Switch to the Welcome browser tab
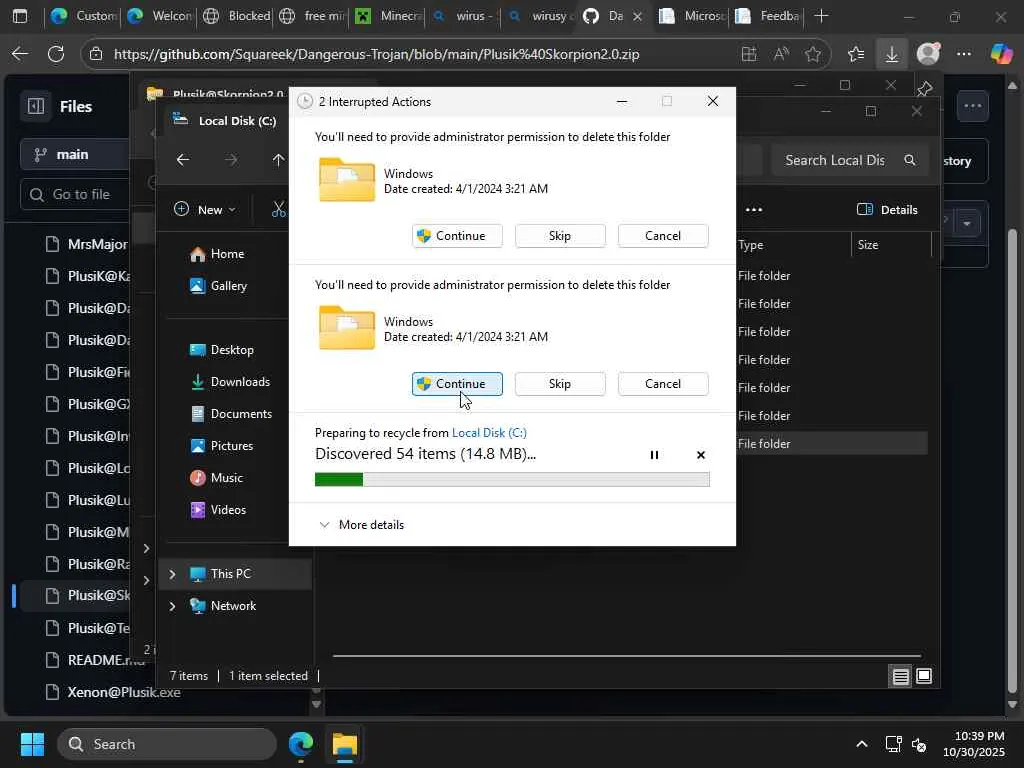 pyautogui.click(x=161, y=16)
